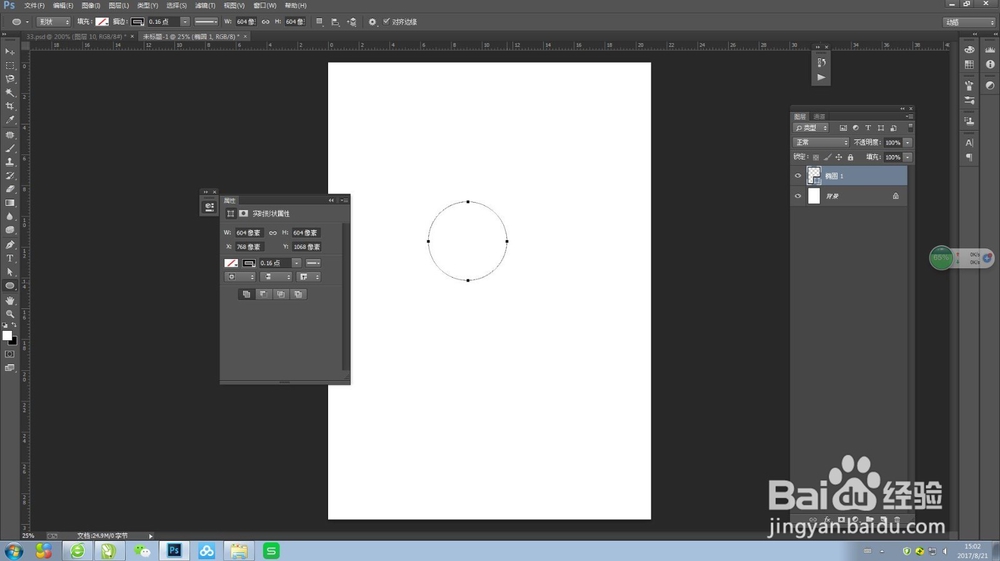Screen dimensions: 1000x561
Task: Select the Gradient tool
Action: pyautogui.click(x=10, y=203)
